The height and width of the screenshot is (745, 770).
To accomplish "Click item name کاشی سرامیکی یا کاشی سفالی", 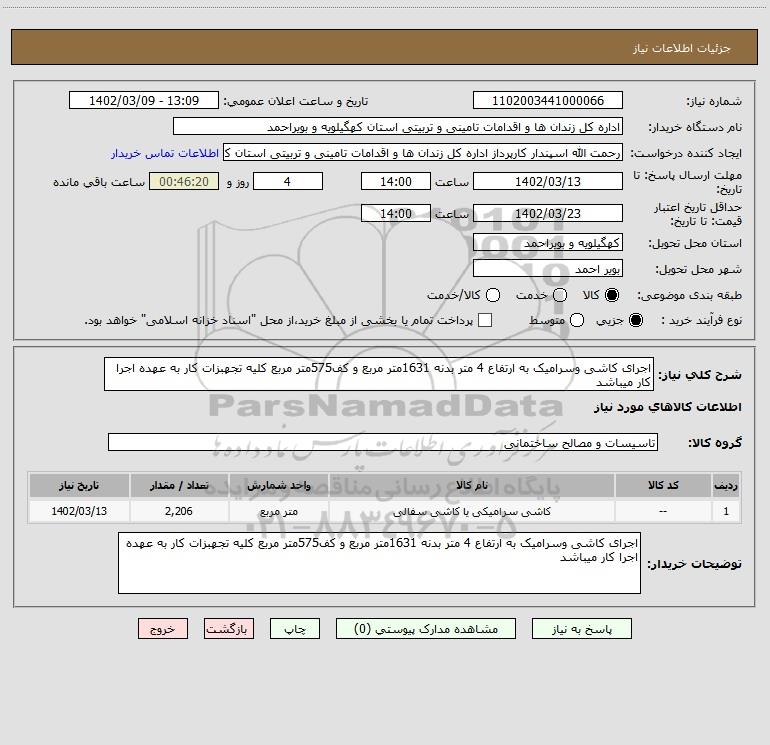I will (471, 511).
